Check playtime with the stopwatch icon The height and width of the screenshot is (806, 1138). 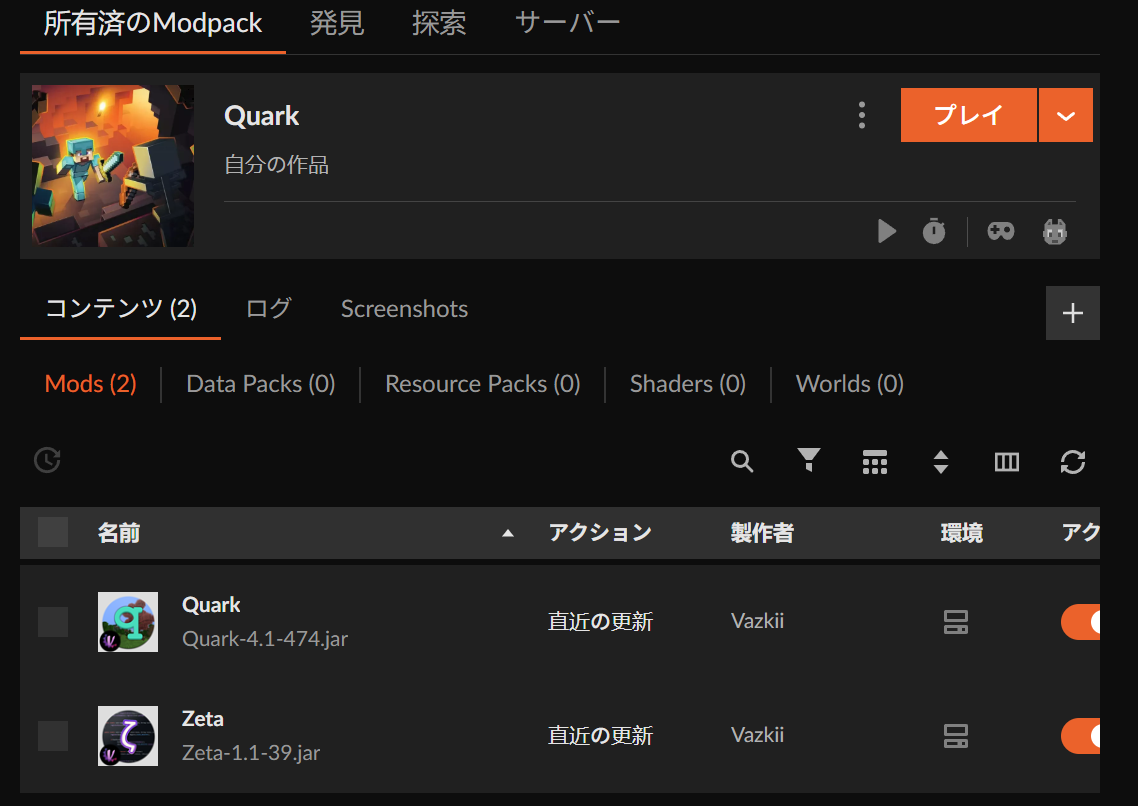[934, 231]
